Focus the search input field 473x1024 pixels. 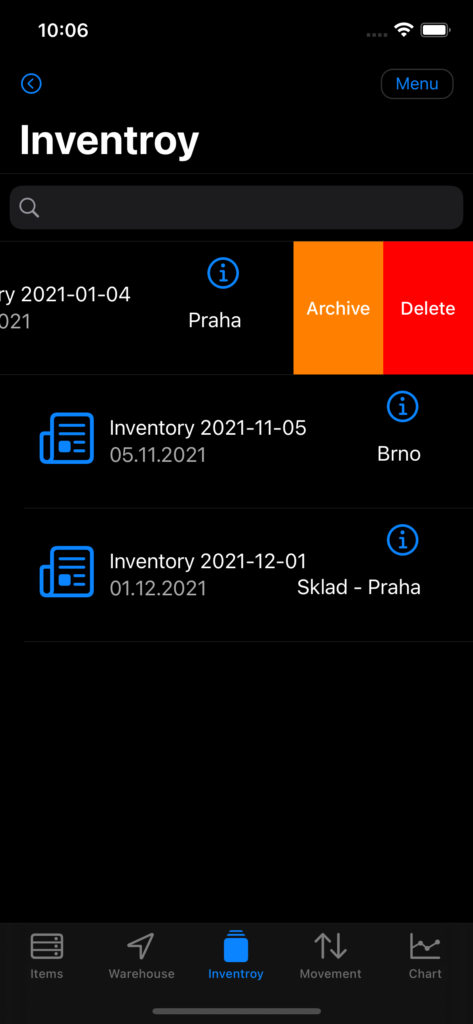pyautogui.click(x=236, y=208)
